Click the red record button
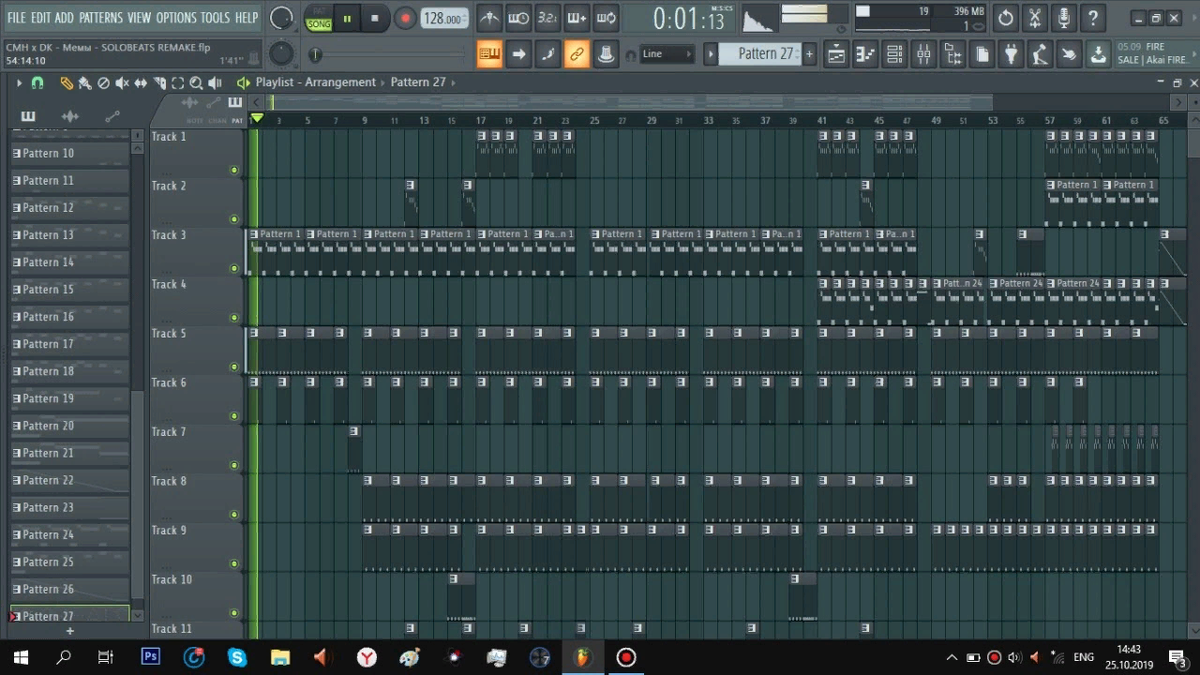 405,18
